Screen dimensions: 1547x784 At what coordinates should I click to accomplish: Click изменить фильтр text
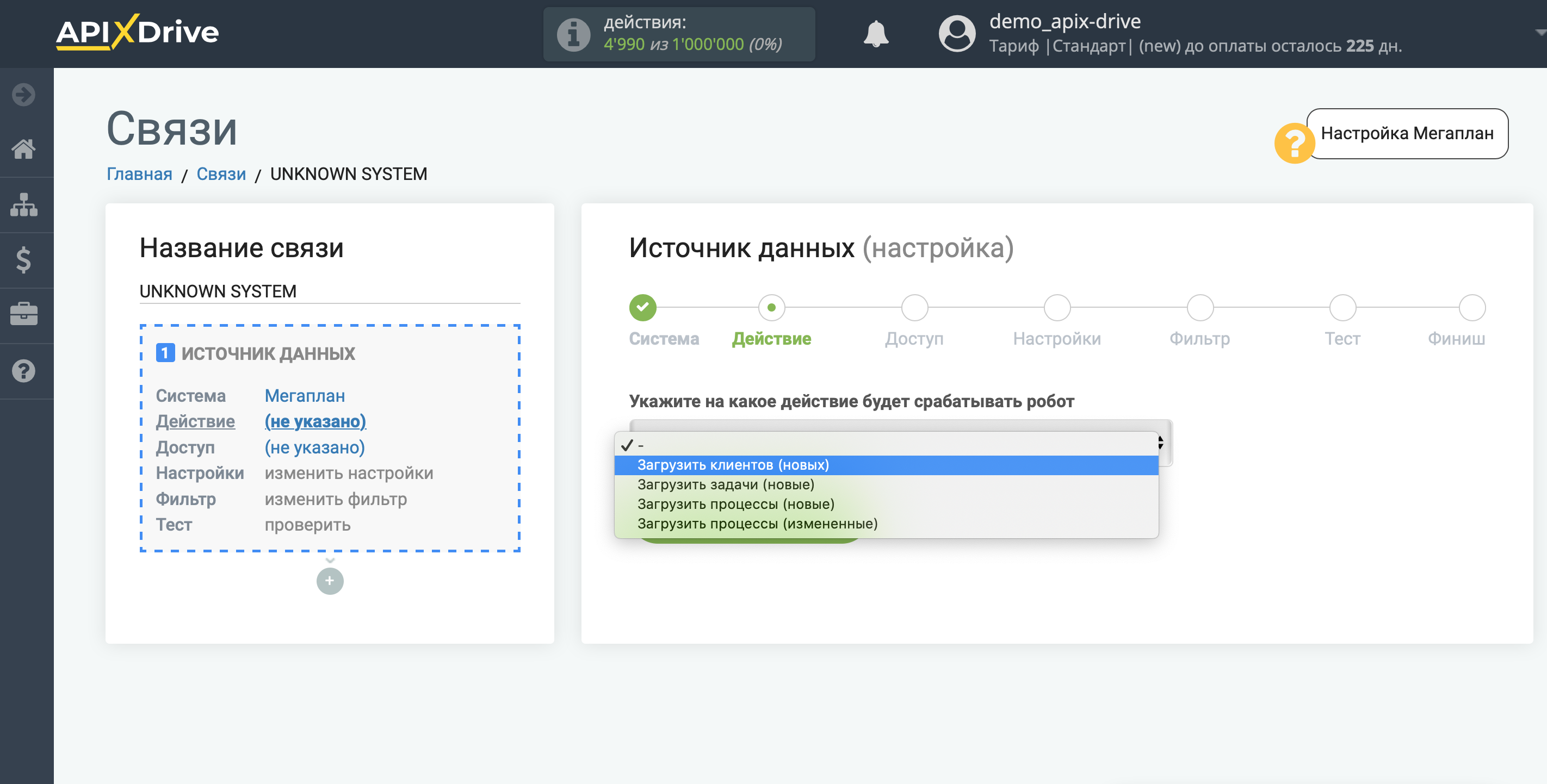pyautogui.click(x=336, y=499)
